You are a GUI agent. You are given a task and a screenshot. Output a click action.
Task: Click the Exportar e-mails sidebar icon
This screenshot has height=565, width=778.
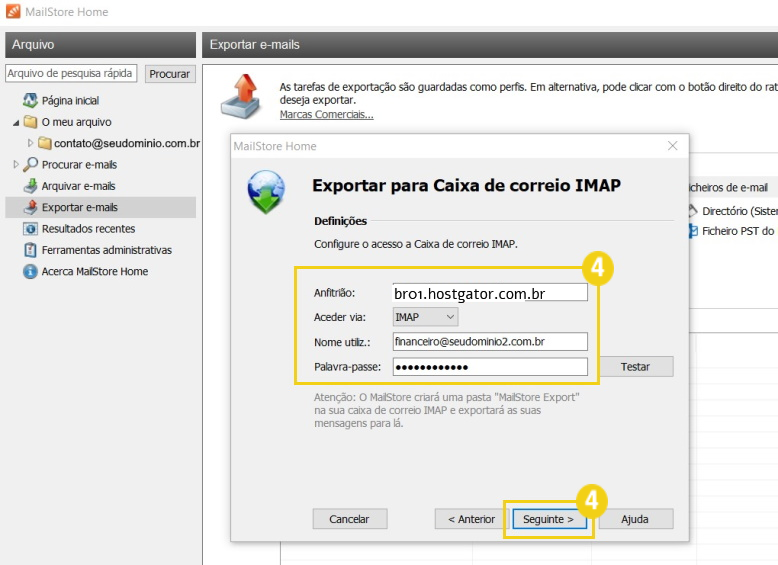[30, 207]
